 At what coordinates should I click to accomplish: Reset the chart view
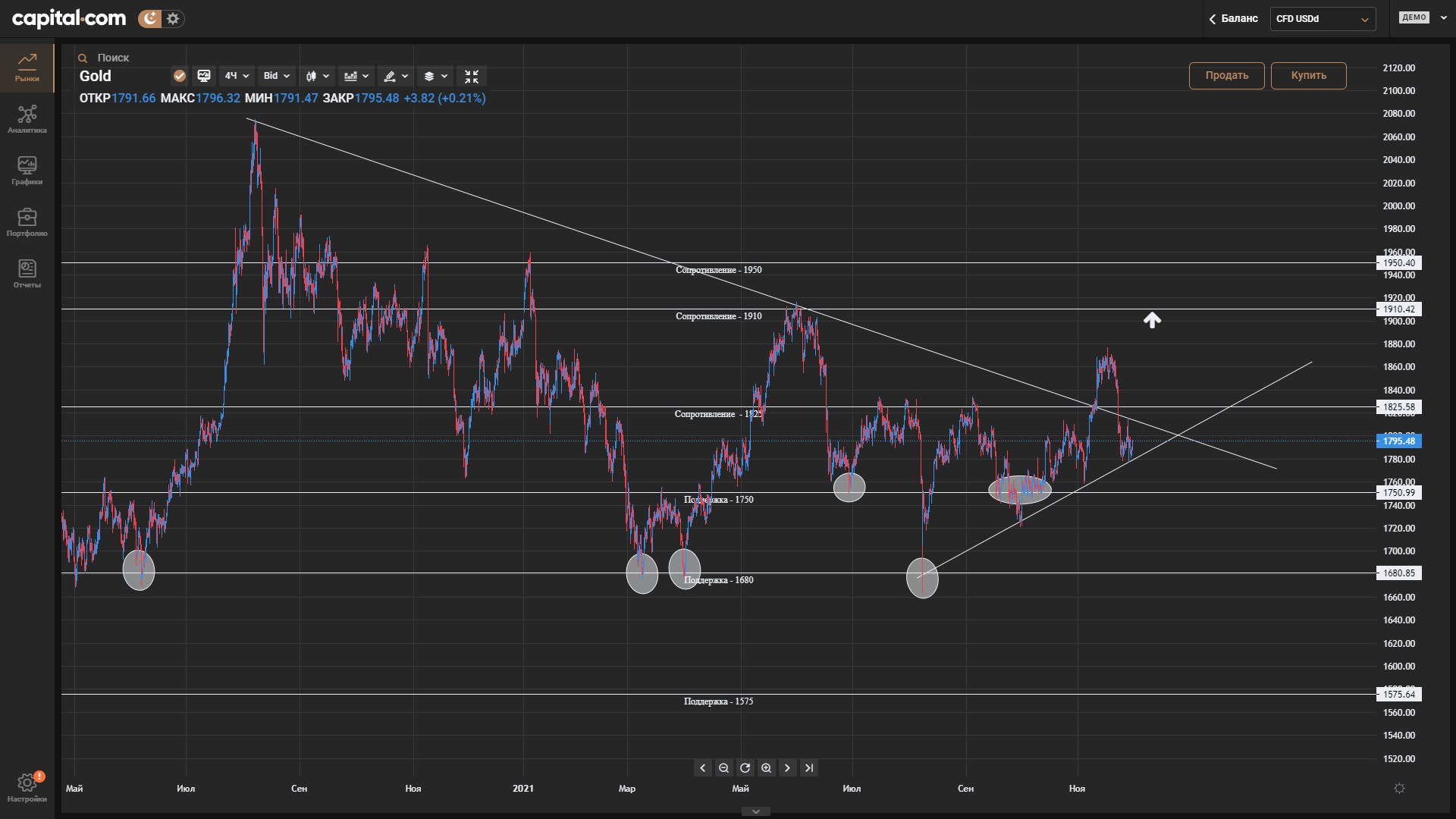tap(745, 768)
